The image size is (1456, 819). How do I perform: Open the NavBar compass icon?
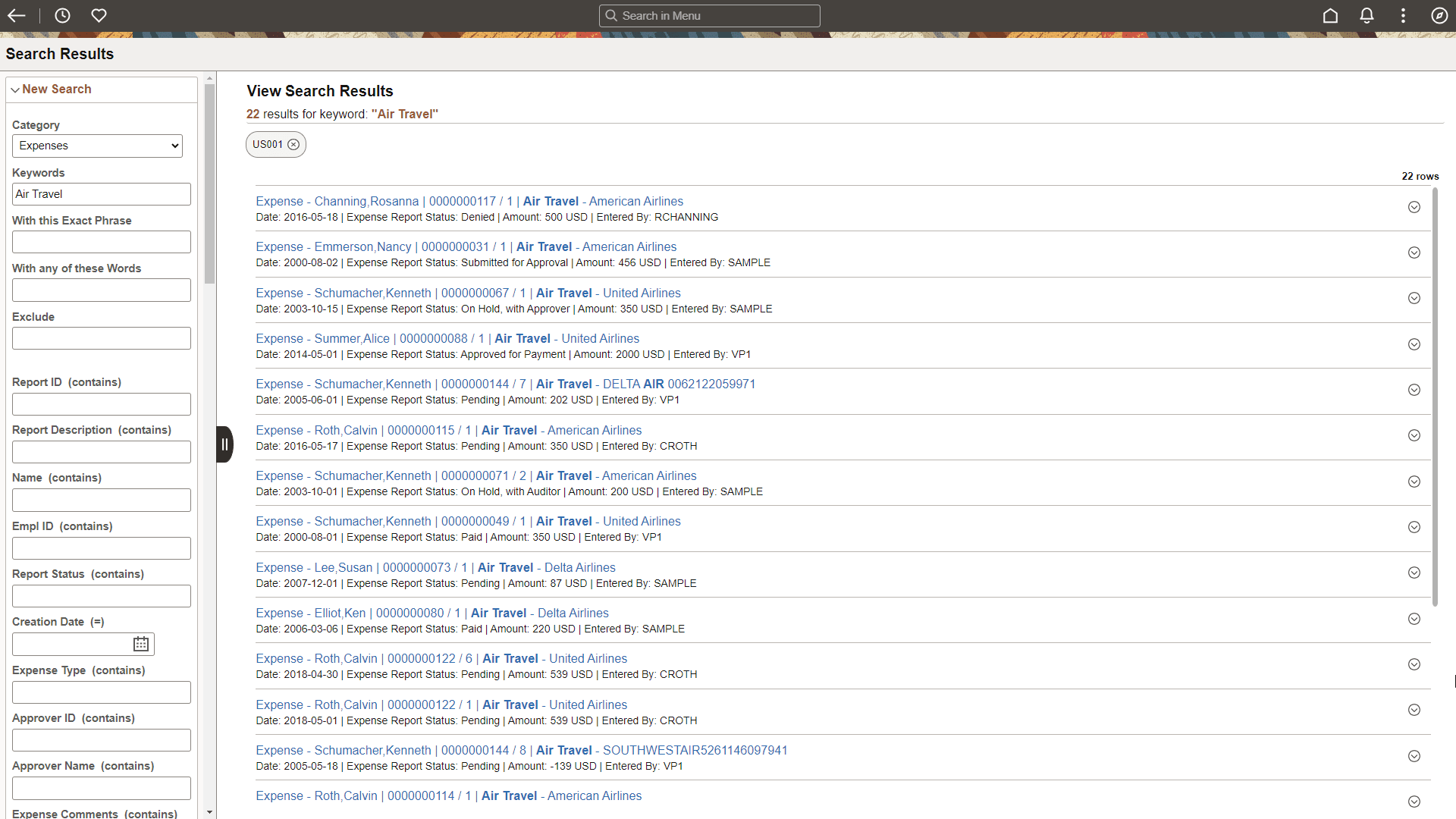point(1439,15)
